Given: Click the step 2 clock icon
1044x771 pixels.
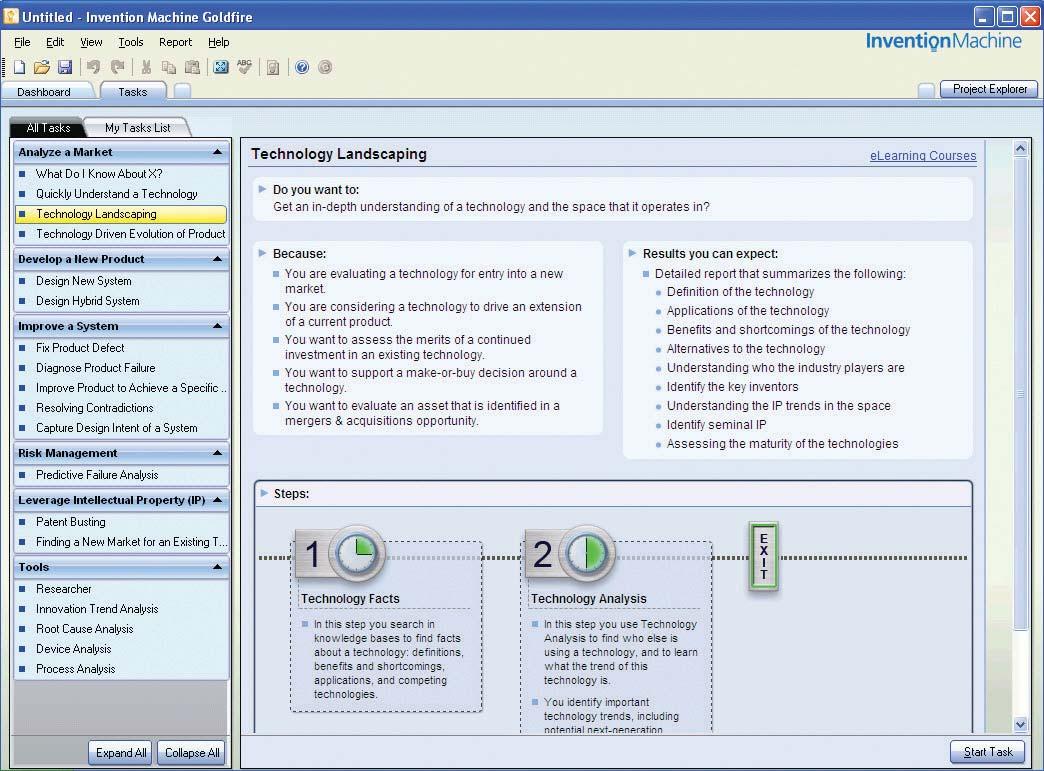Looking at the screenshot, I should (587, 552).
